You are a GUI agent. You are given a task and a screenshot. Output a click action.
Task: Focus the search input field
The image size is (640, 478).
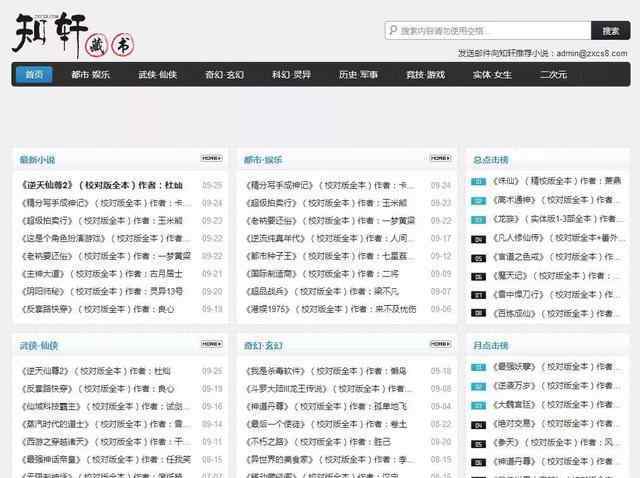click(x=488, y=30)
